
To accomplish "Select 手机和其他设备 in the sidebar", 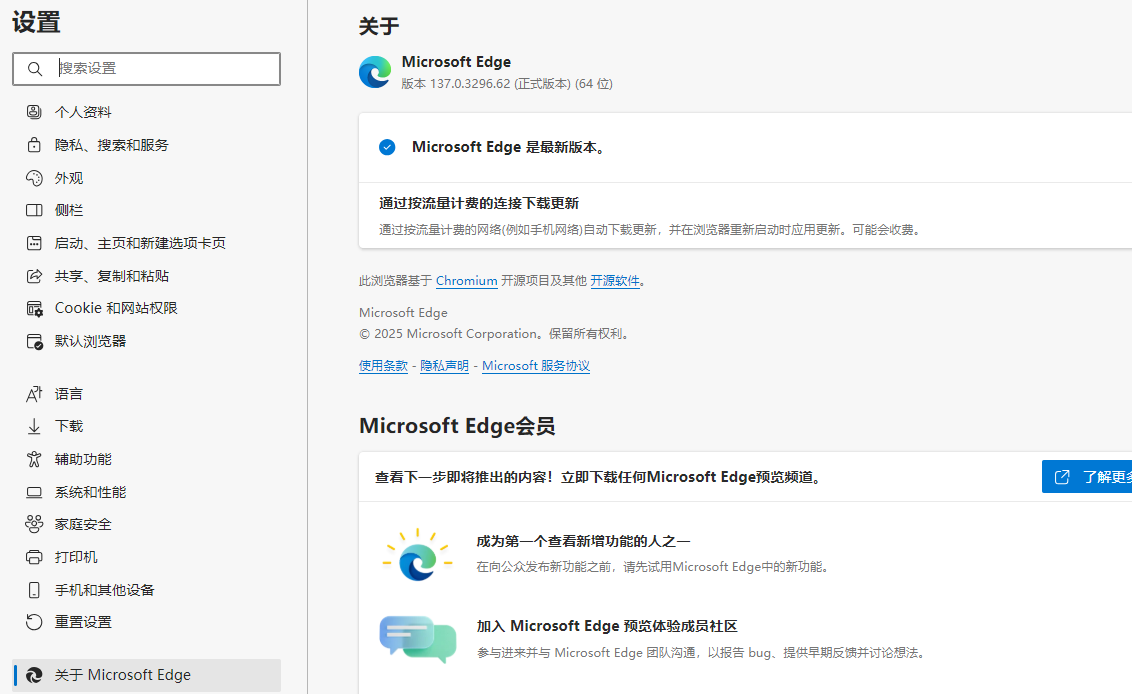I will coord(147,590).
